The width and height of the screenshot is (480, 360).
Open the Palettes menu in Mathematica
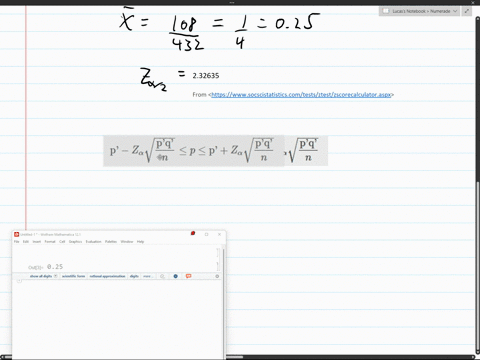tap(111, 242)
